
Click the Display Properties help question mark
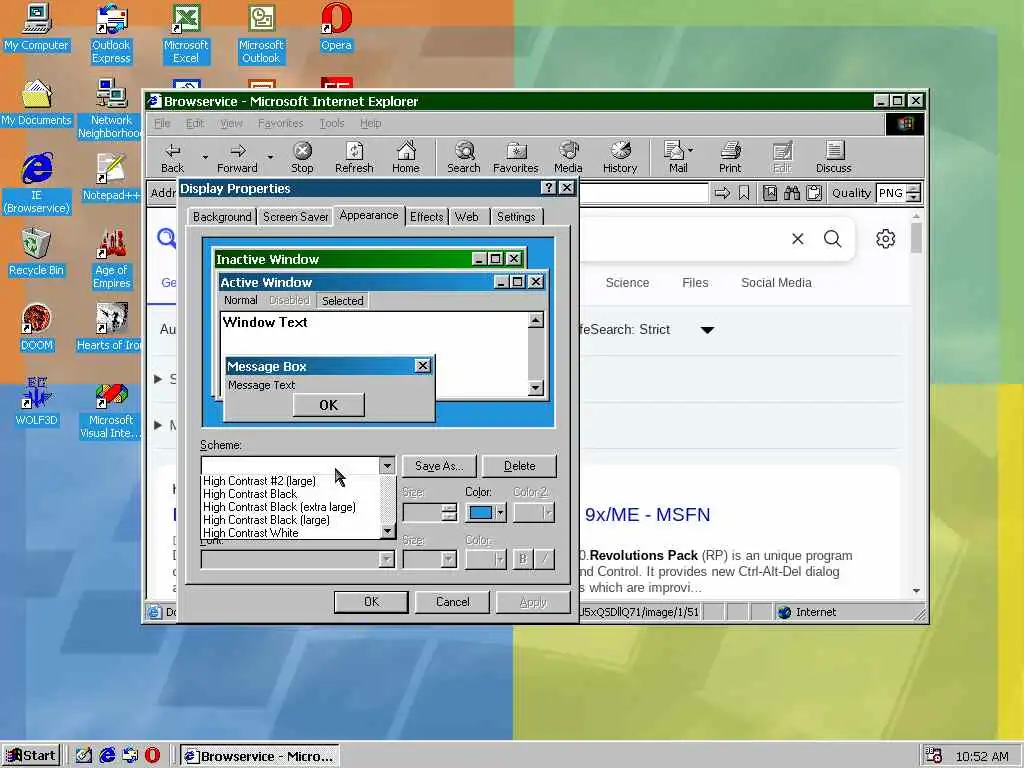click(x=549, y=188)
